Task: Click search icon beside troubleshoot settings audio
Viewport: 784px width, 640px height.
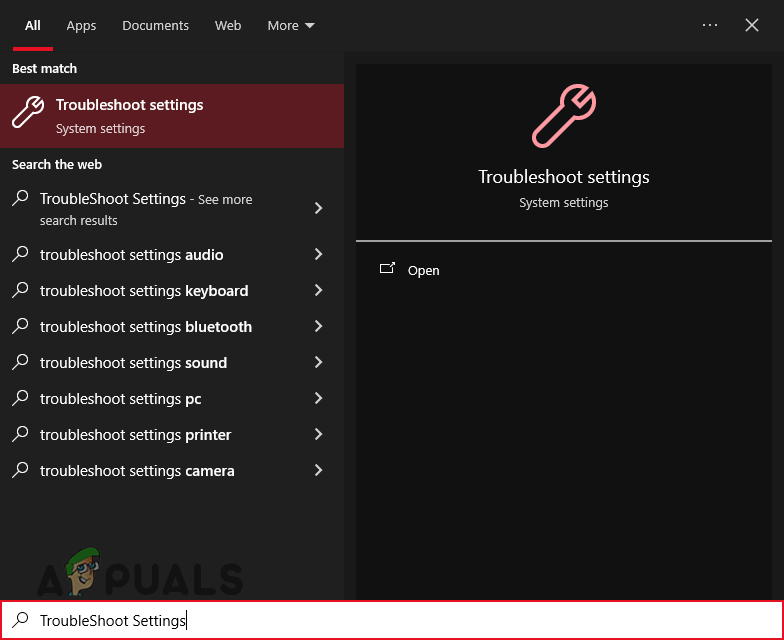Action: point(20,254)
